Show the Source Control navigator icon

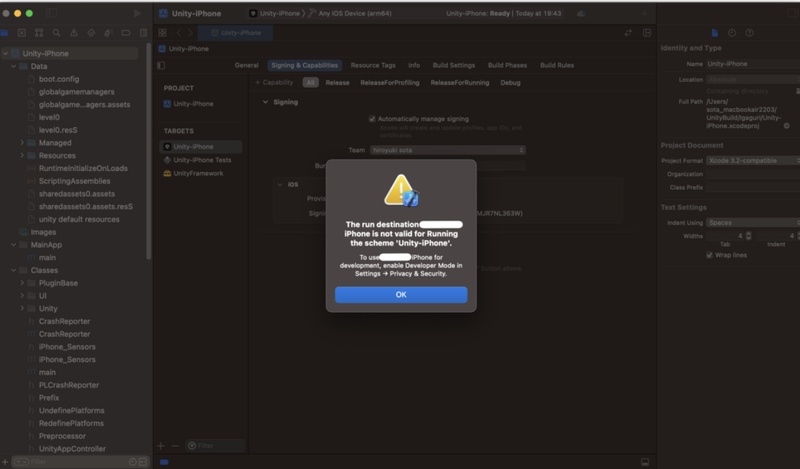[21, 33]
